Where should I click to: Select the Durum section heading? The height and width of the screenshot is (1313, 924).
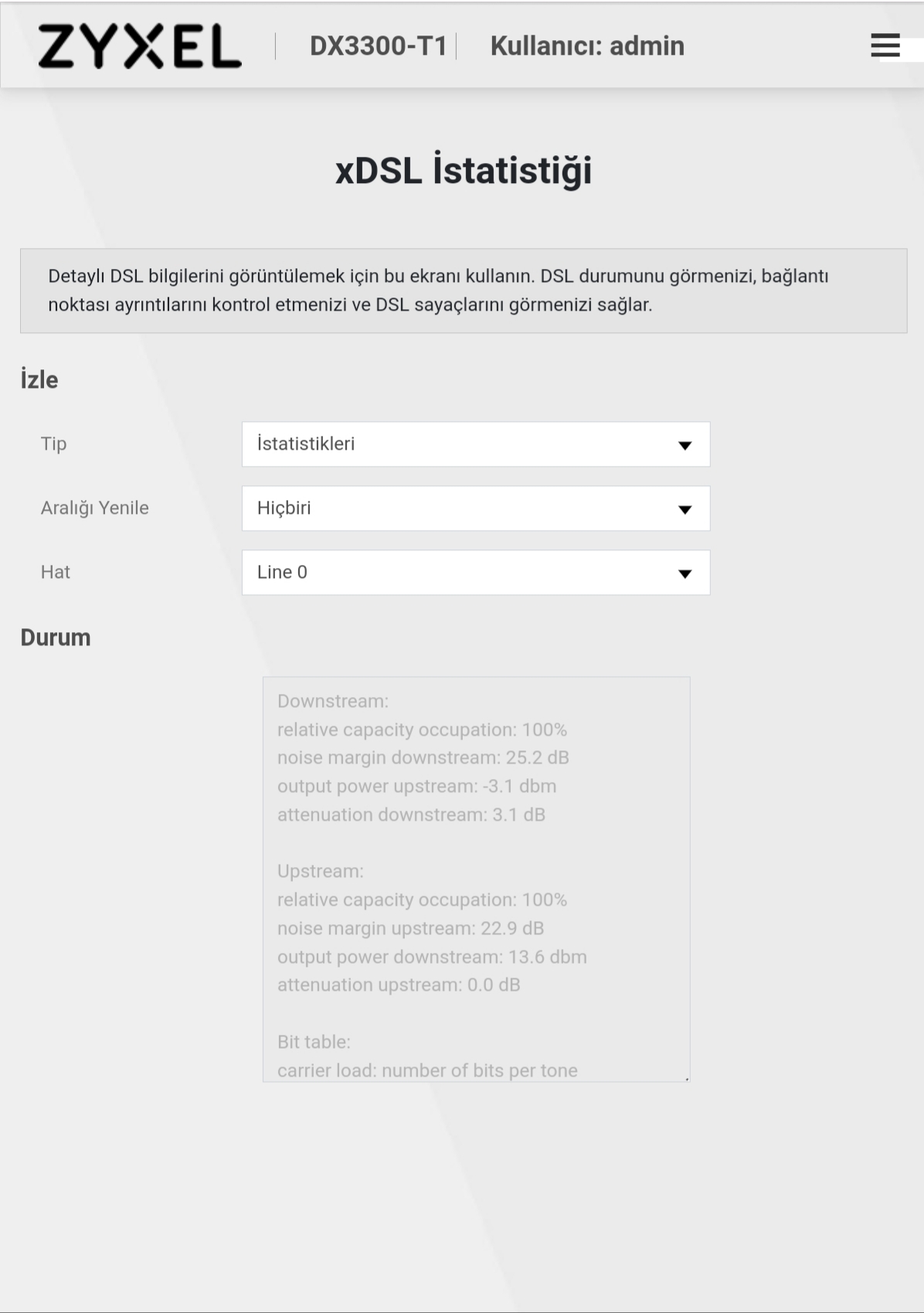56,638
